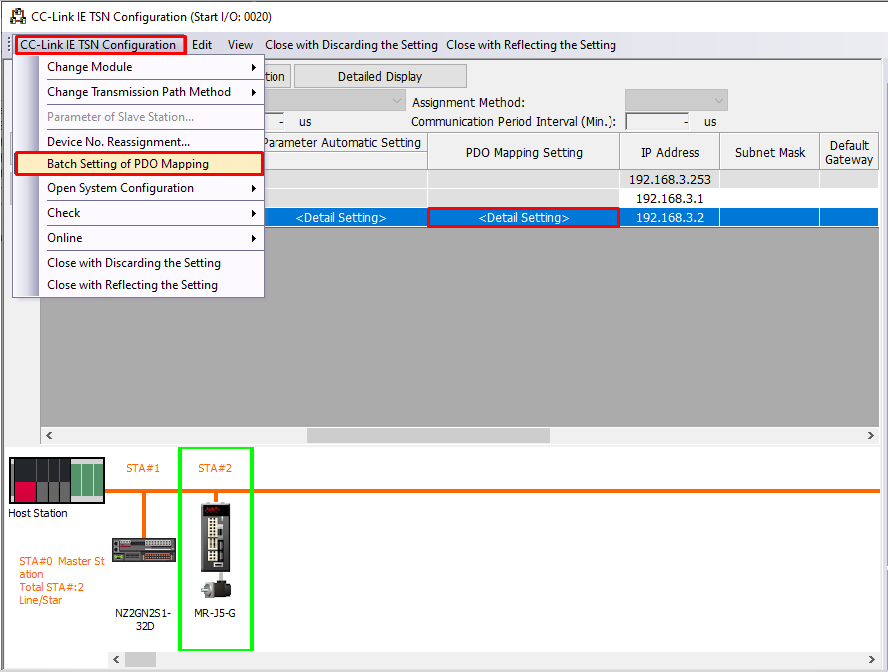Select Device No. Reassignment menu entry
Image resolution: width=888 pixels, height=672 pixels.
click(x=118, y=142)
